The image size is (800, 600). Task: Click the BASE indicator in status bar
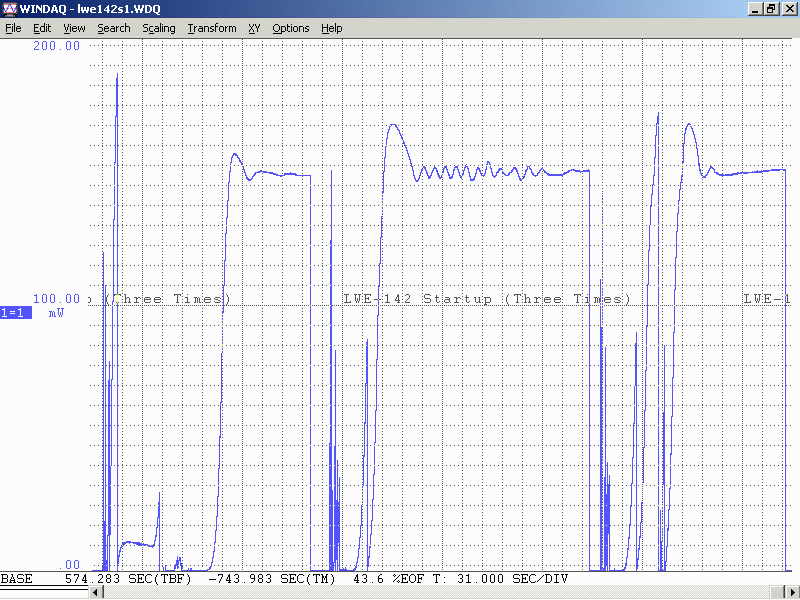(x=16, y=579)
